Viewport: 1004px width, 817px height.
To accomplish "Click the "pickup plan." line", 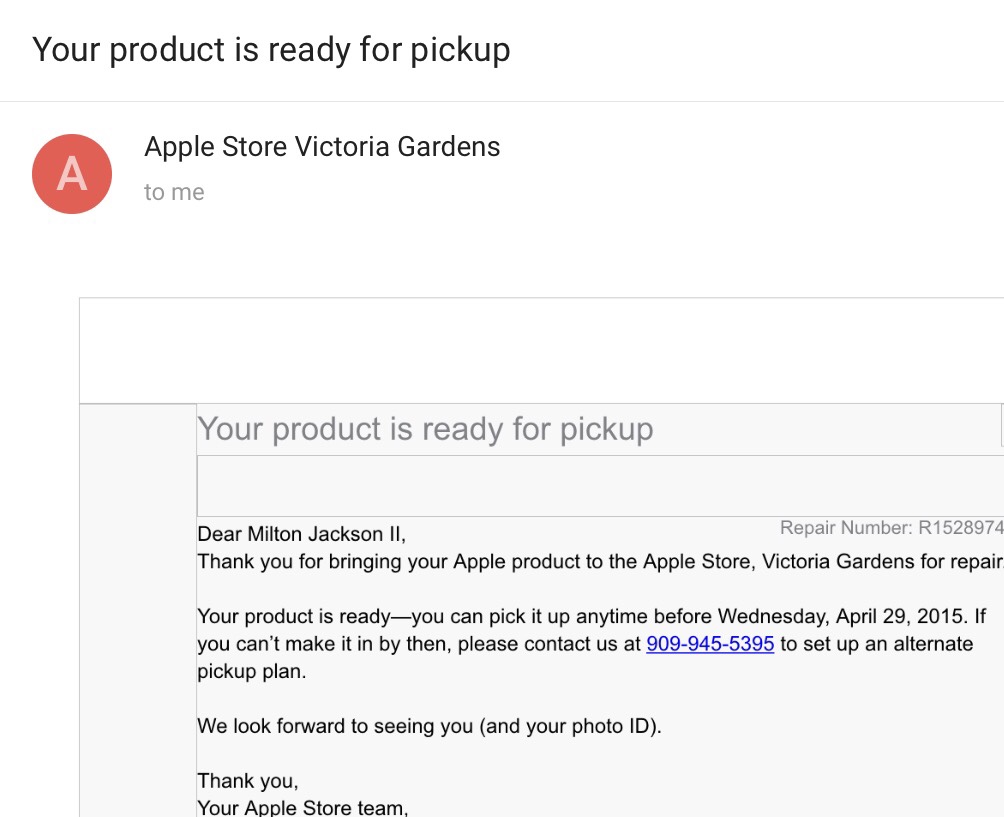I will [x=252, y=671].
